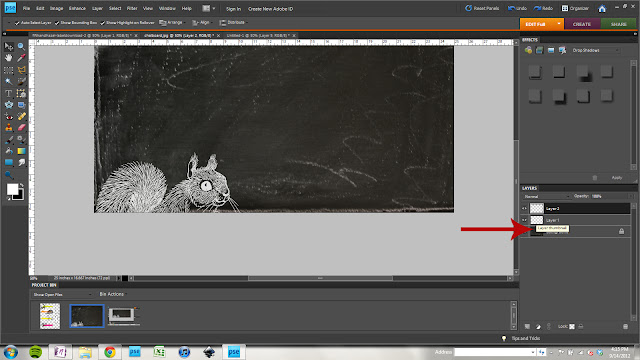Select the Rectangular Marquee tool
This screenshot has height=360, width=640.
9,70
